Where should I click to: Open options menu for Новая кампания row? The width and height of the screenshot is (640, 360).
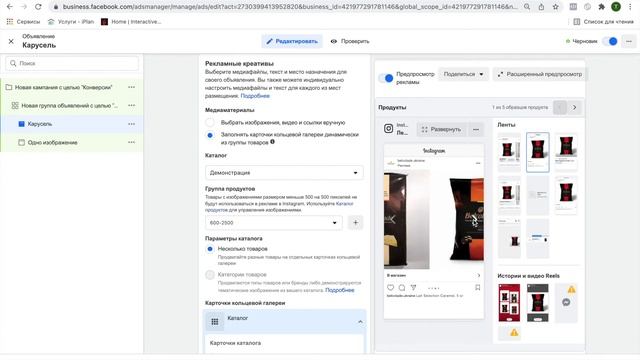tap(131, 87)
